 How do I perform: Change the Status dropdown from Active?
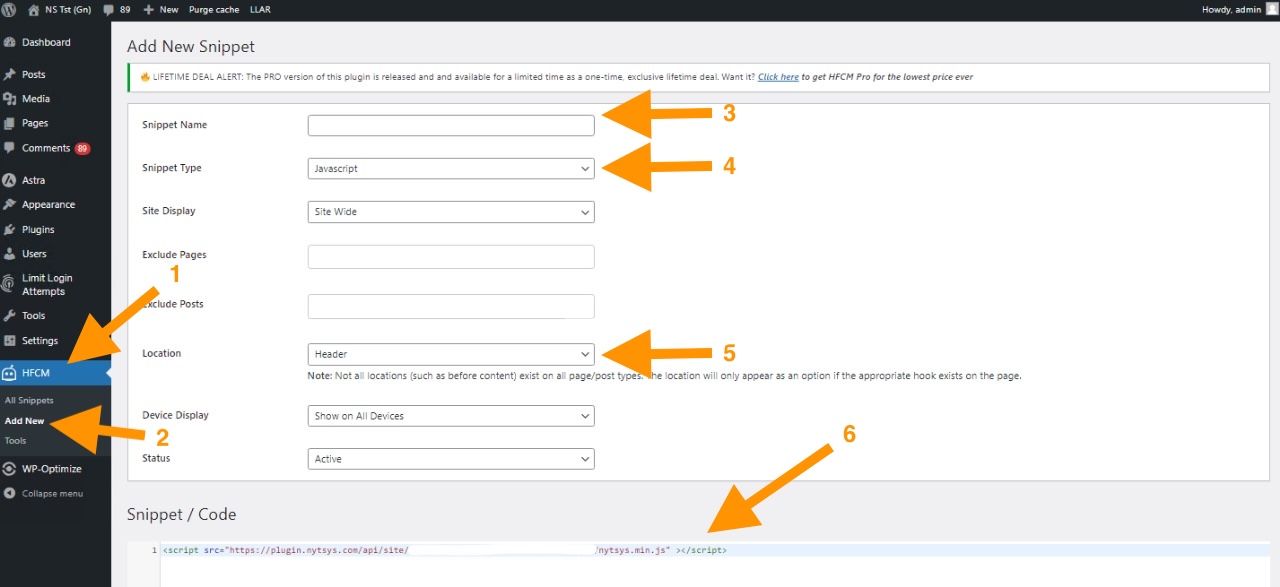[450, 459]
